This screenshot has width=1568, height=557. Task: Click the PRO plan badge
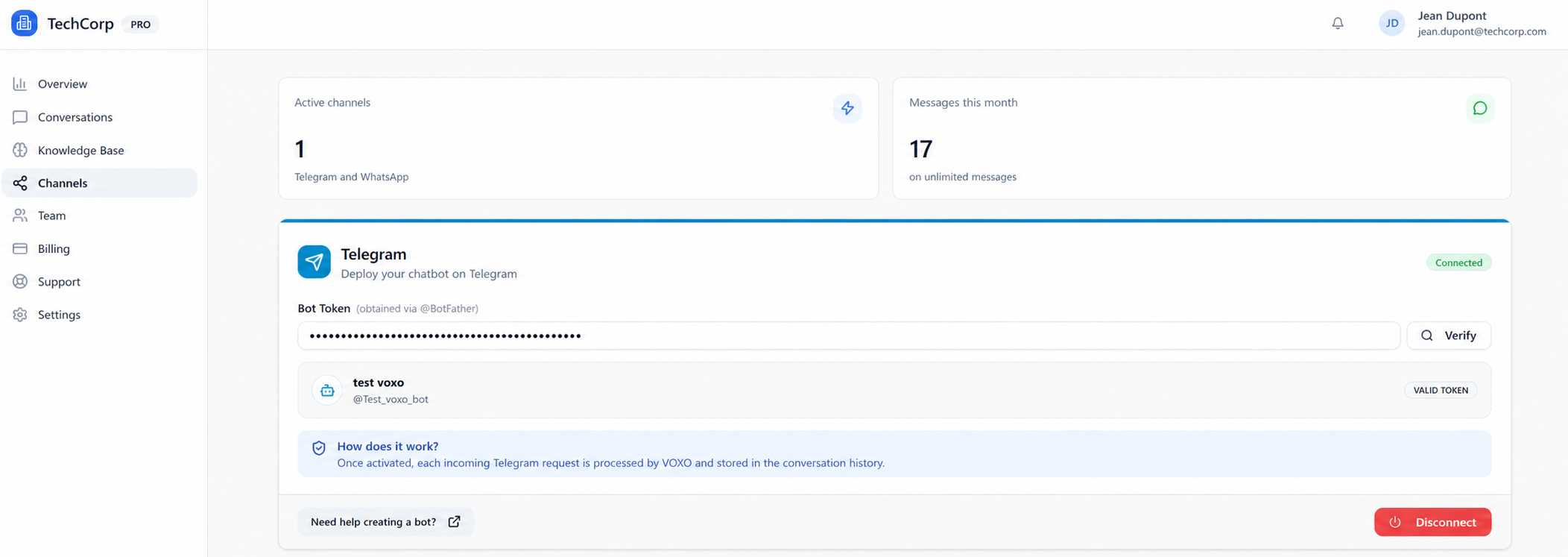tap(140, 24)
